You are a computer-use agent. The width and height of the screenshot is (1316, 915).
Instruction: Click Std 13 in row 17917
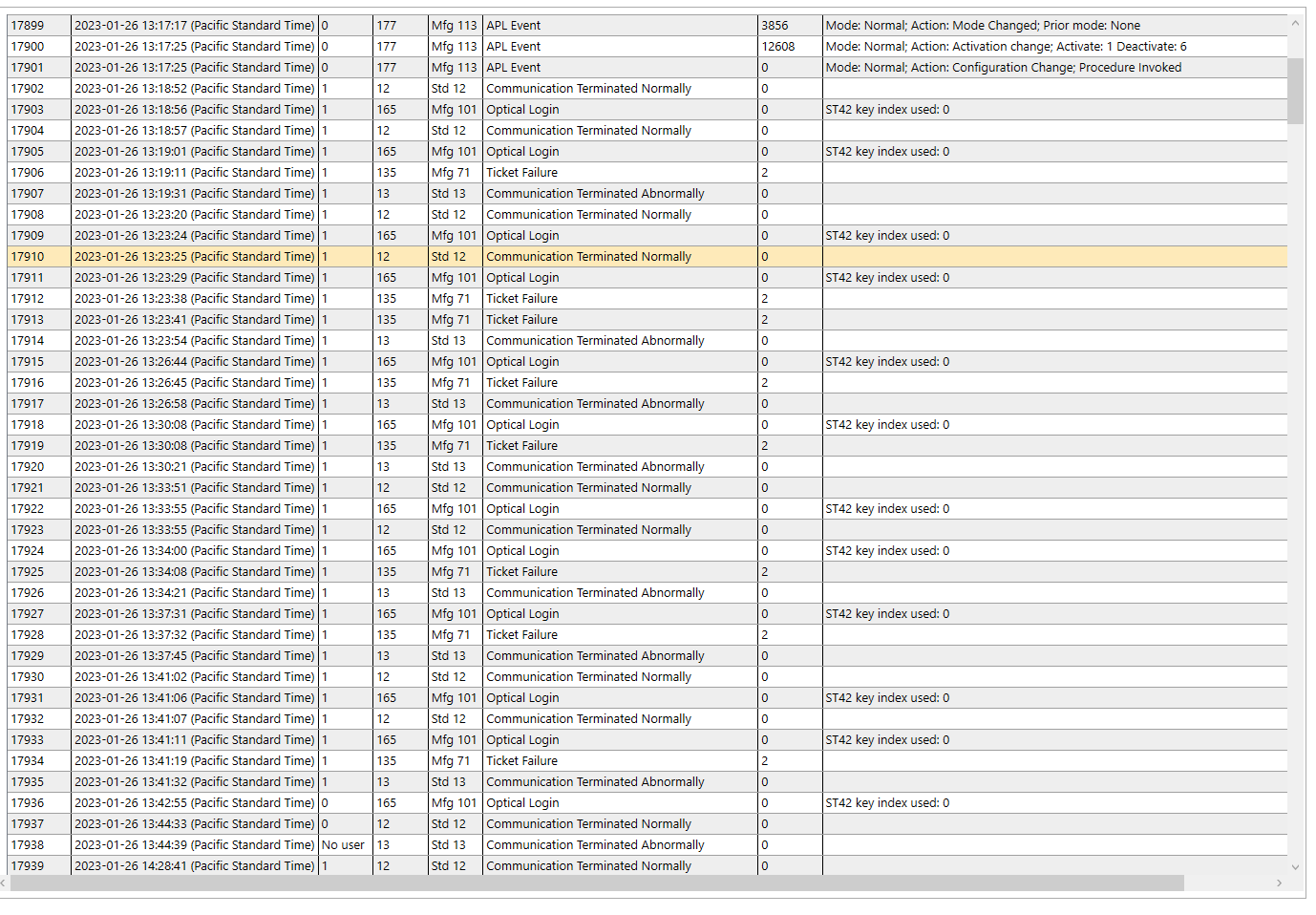449,404
